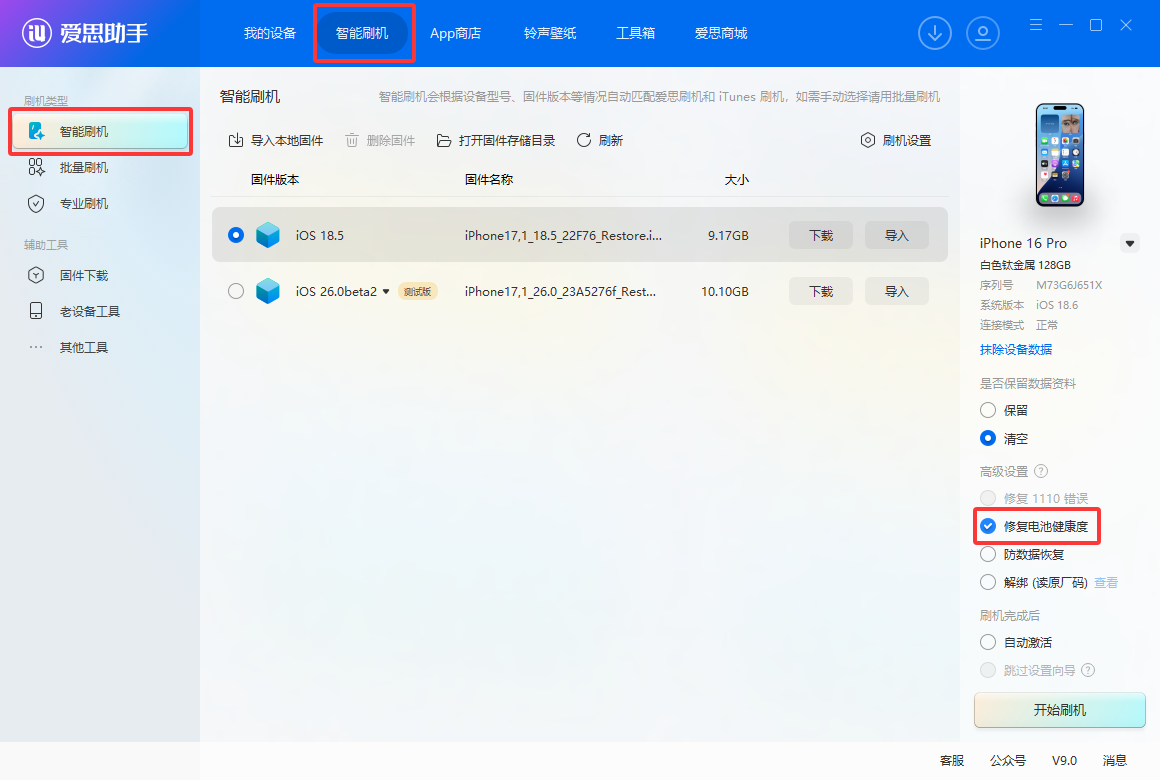
Task: Click the 开始刷机 button
Action: point(1059,710)
